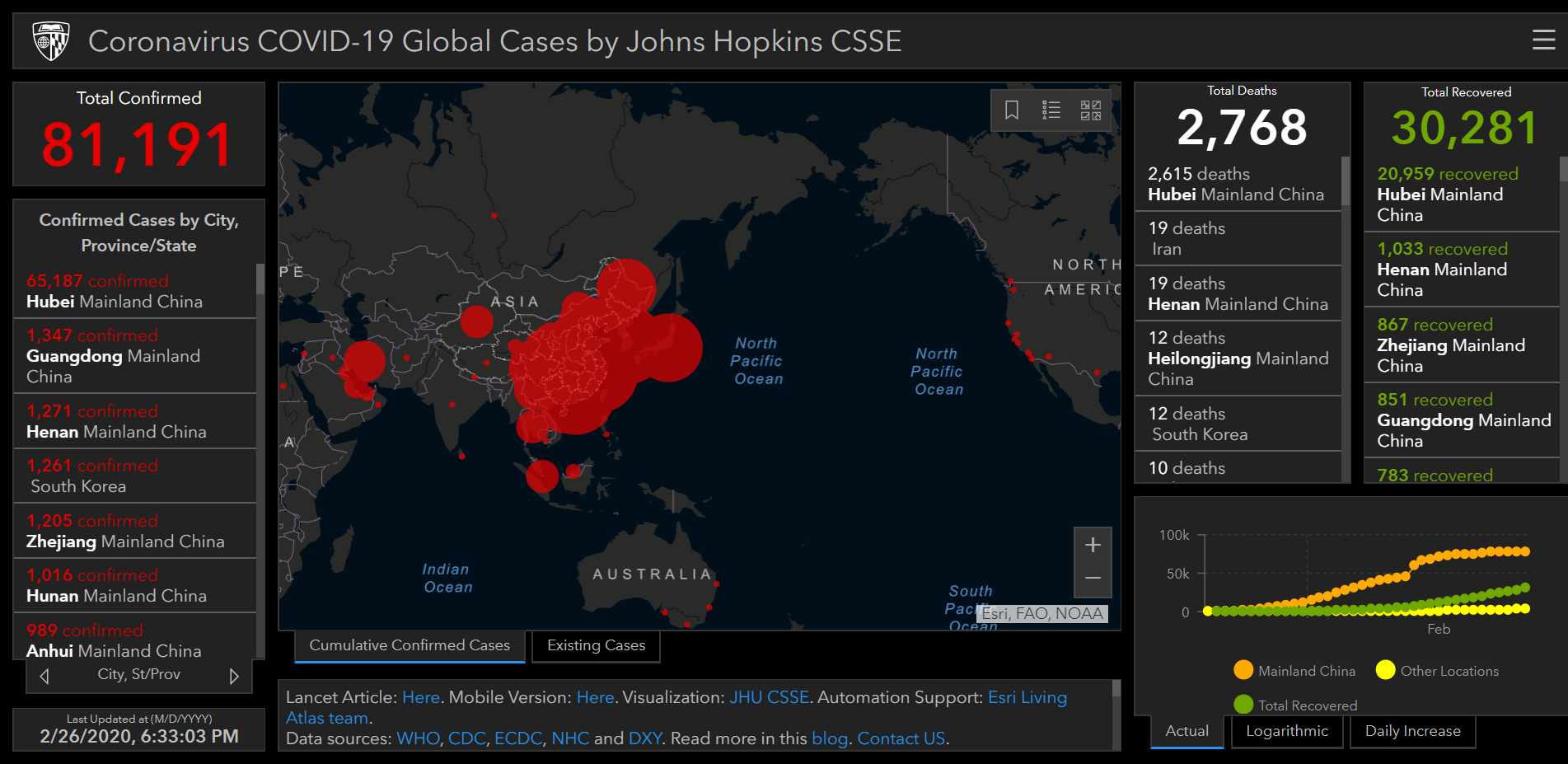Click the Esri, FAO, NOAA attribution
This screenshot has height=764, width=1568.
1042,613
